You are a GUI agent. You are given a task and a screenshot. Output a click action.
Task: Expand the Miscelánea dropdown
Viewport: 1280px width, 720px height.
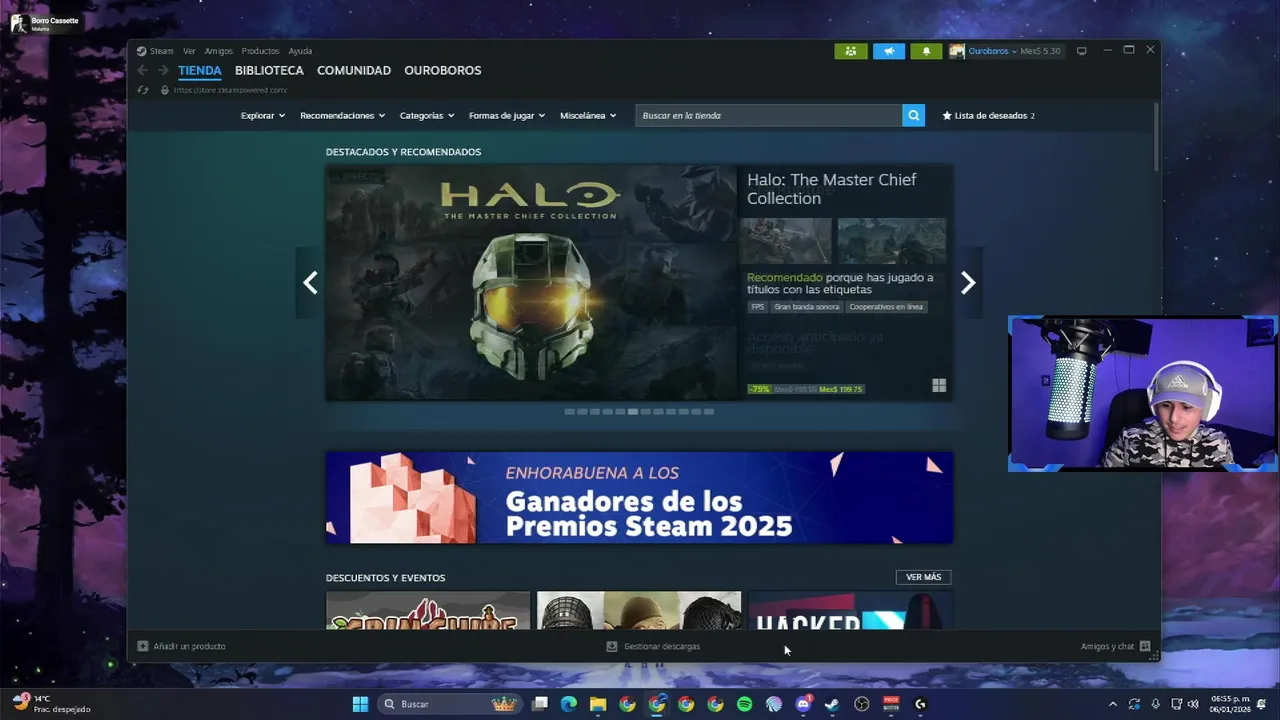tap(588, 115)
